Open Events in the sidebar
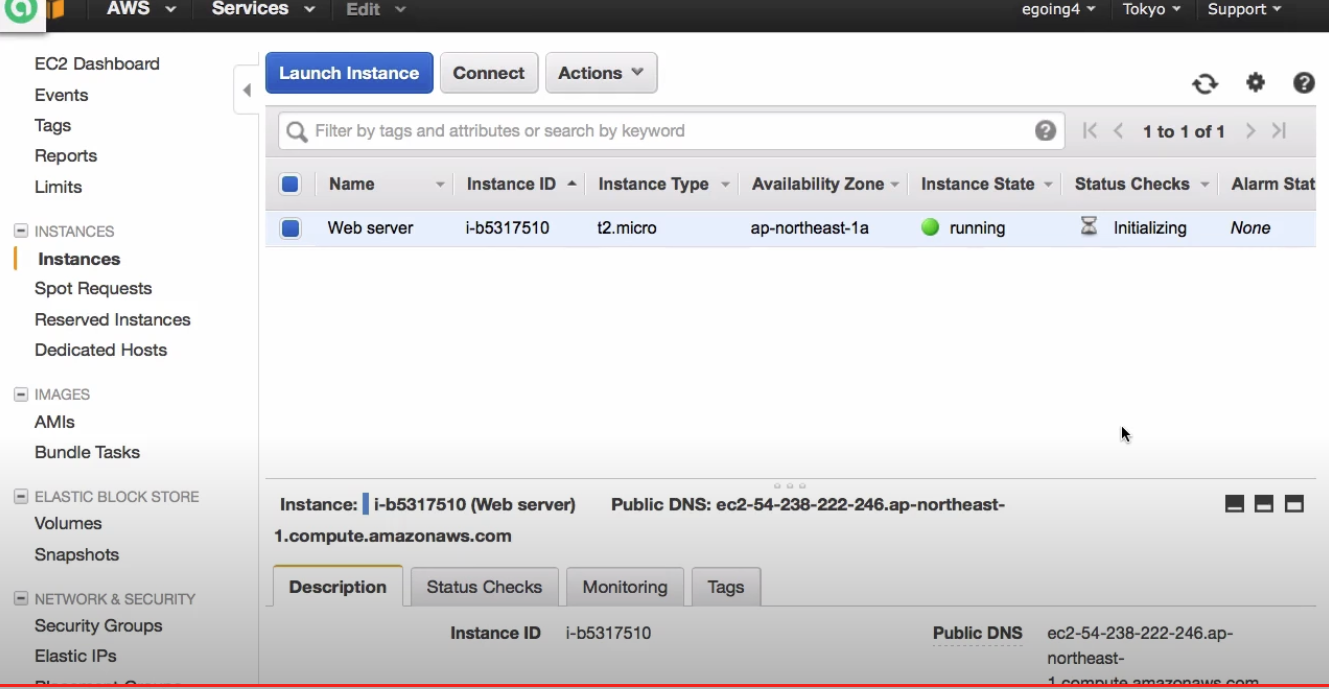This screenshot has width=1329, height=689. [x=61, y=95]
